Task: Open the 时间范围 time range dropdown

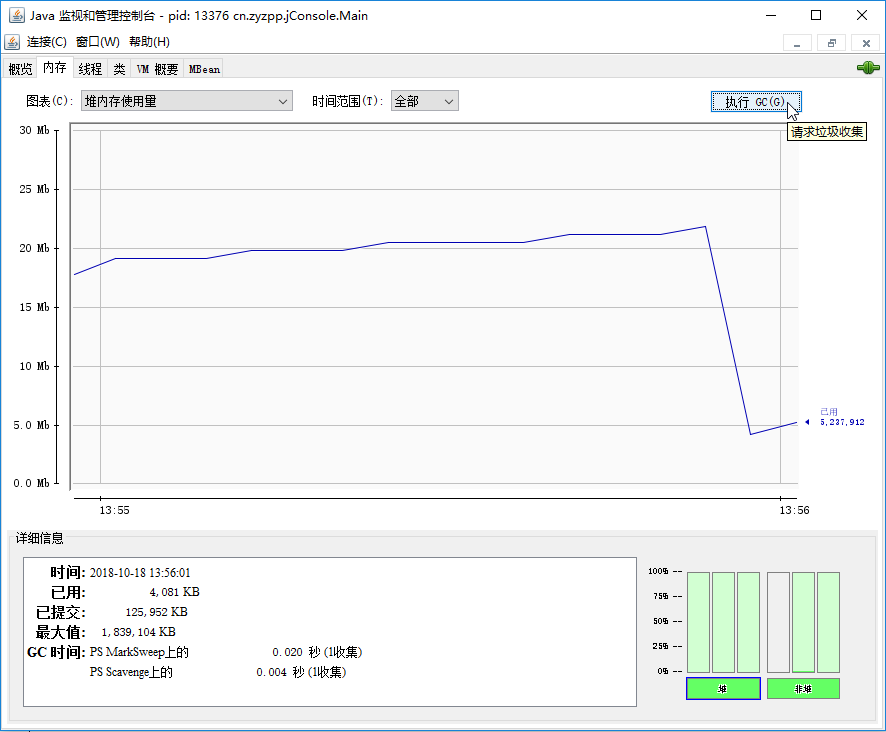Action: pos(424,101)
